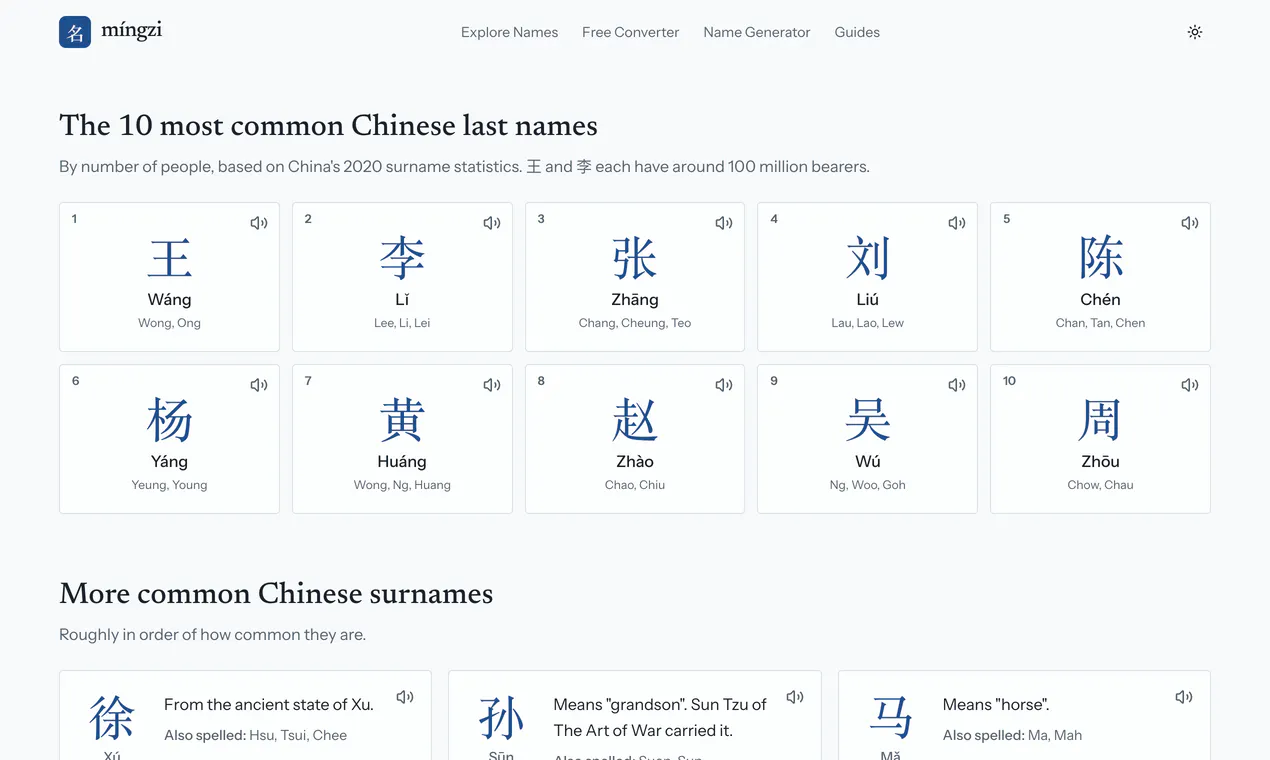Click the 孙 character in Sūn card
The height and width of the screenshot is (760, 1270).
(501, 718)
